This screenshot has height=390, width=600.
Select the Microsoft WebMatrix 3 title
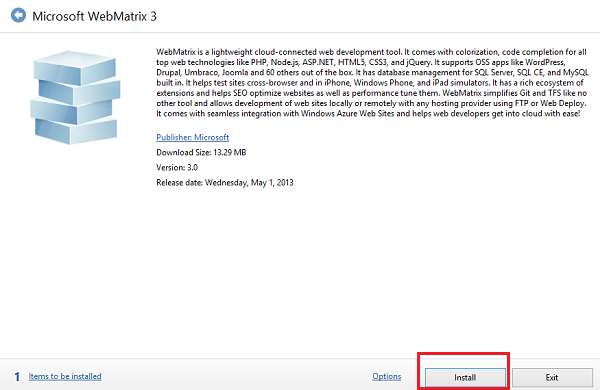94,16
